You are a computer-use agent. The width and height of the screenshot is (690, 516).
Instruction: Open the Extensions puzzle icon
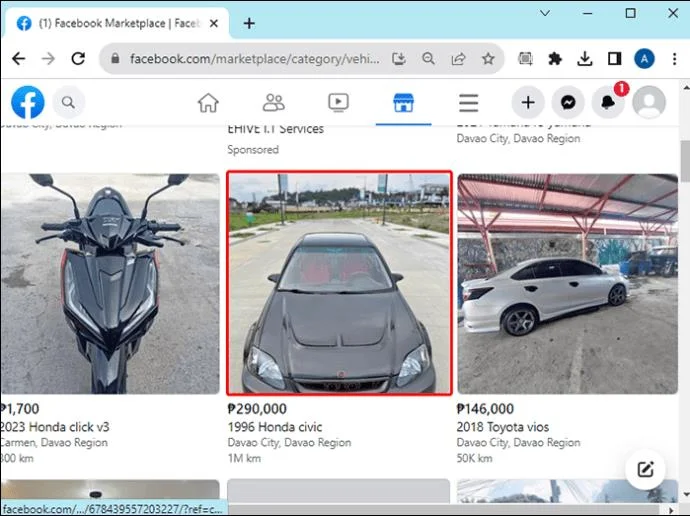pos(555,59)
